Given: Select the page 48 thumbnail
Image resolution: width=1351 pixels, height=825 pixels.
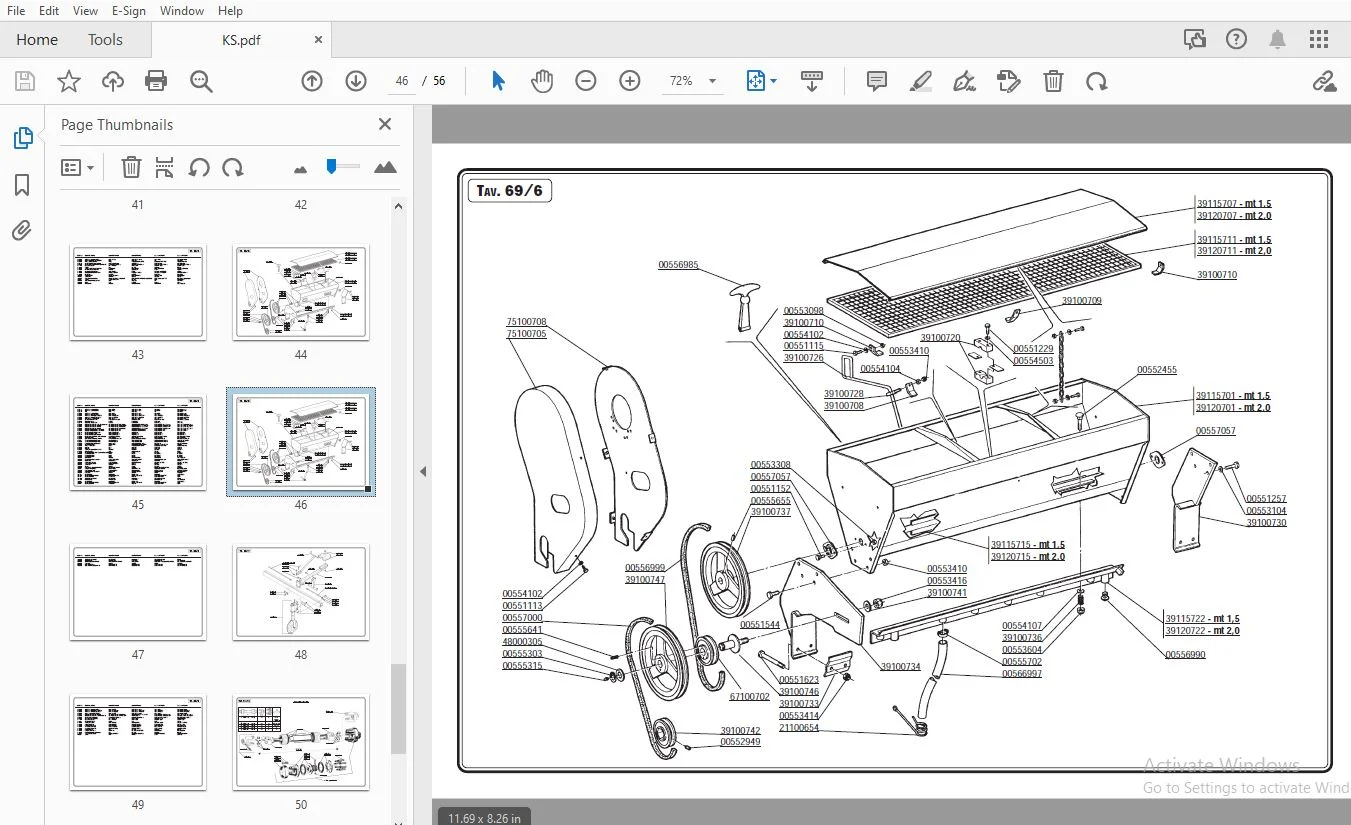Looking at the screenshot, I should 301,592.
